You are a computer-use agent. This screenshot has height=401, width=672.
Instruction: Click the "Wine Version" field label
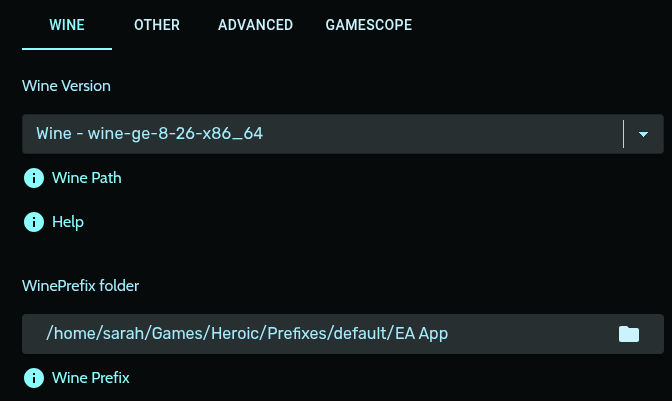pyautogui.click(x=66, y=86)
